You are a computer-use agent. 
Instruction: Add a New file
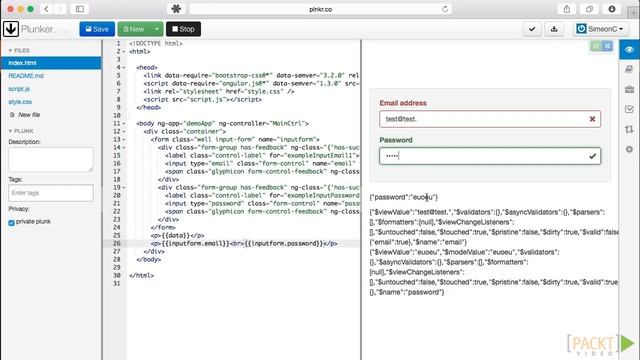[x=25, y=115]
